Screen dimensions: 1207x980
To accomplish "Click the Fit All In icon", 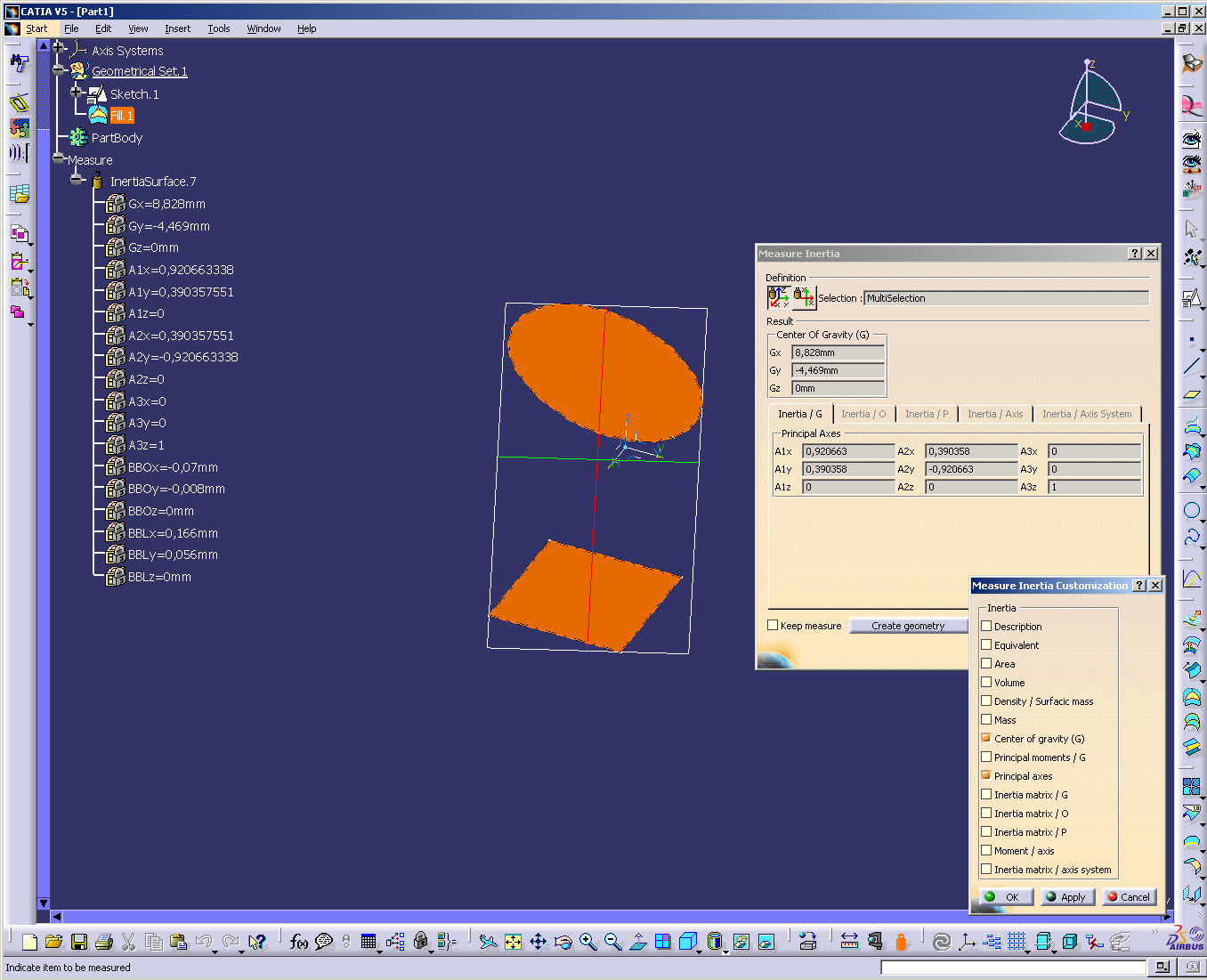I will [514, 942].
